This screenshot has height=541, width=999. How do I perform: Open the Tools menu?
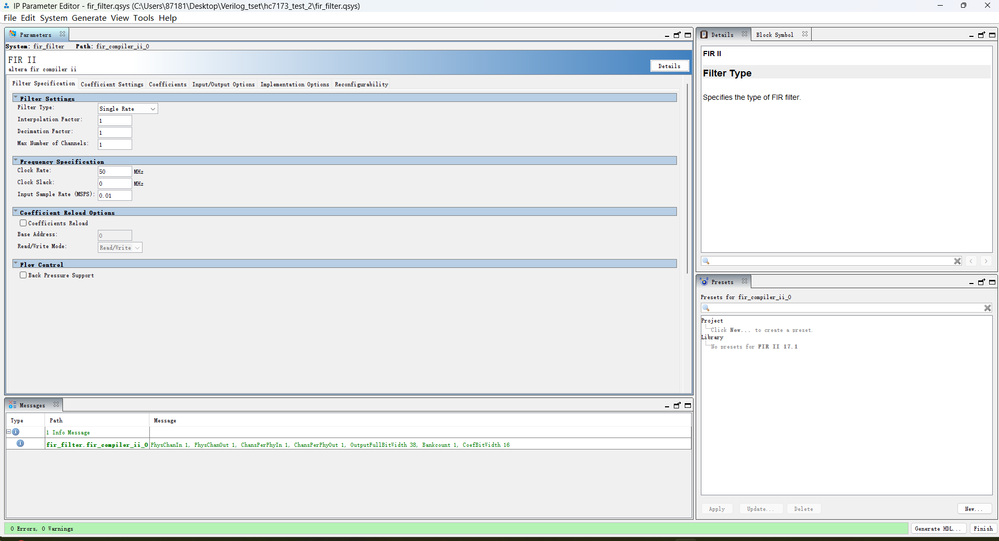tap(143, 18)
